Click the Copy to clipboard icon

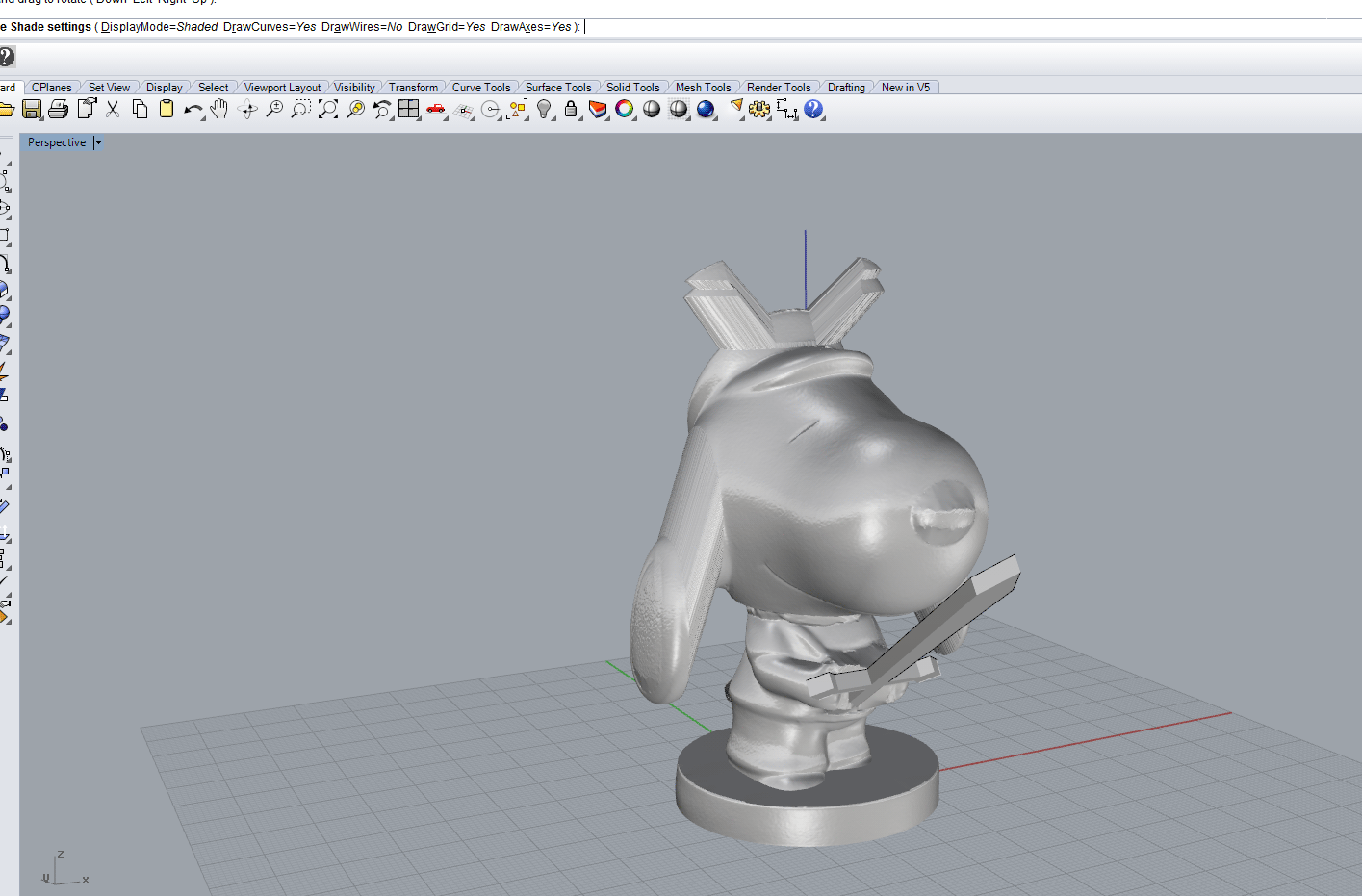click(x=140, y=110)
